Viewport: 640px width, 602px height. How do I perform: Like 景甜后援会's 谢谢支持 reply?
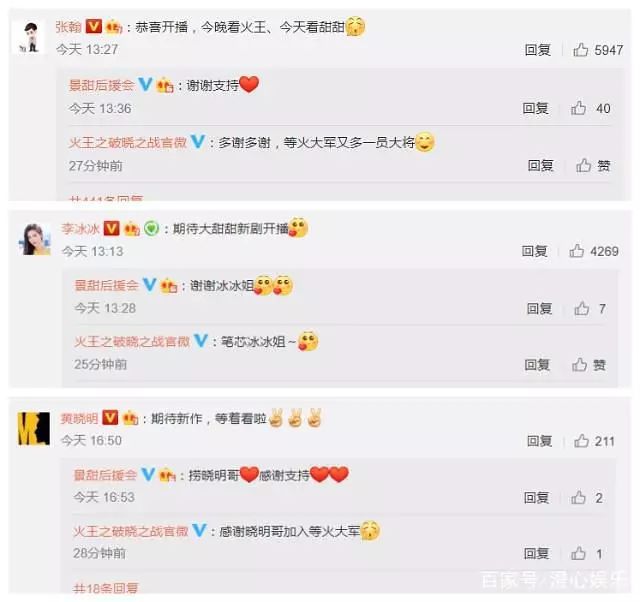point(590,109)
